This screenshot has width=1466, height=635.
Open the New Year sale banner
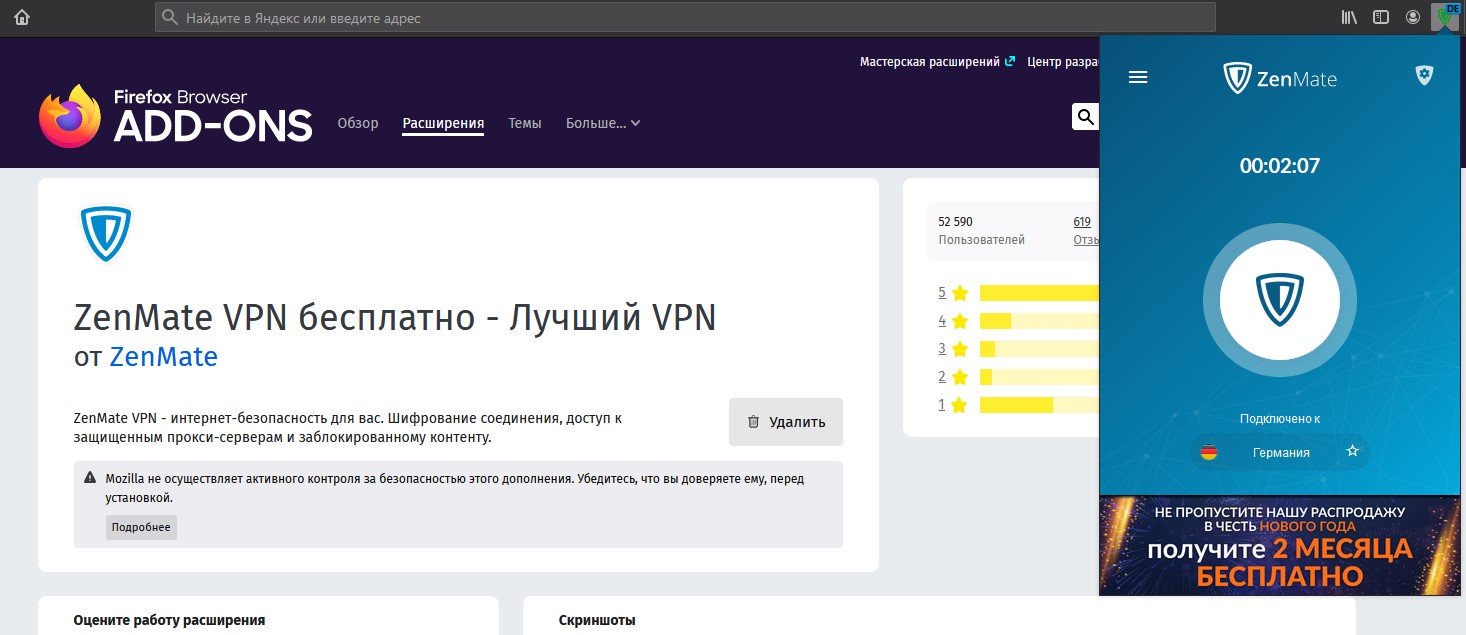click(1280, 545)
